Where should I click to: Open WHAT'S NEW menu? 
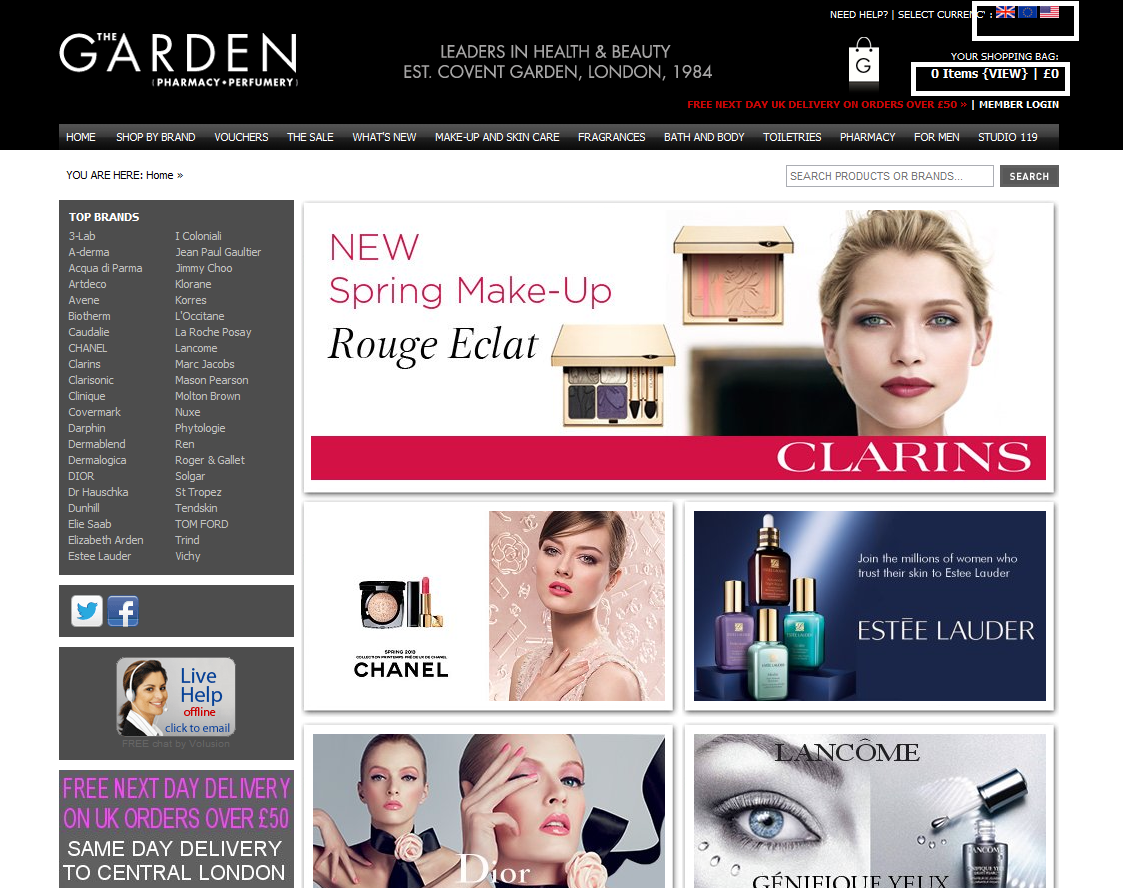[x=384, y=137]
